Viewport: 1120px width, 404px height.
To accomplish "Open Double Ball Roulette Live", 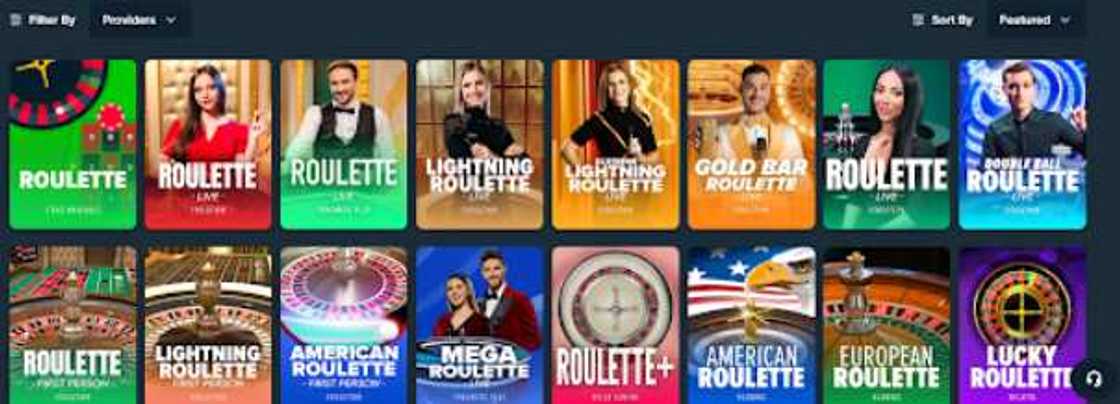I will (1022, 144).
